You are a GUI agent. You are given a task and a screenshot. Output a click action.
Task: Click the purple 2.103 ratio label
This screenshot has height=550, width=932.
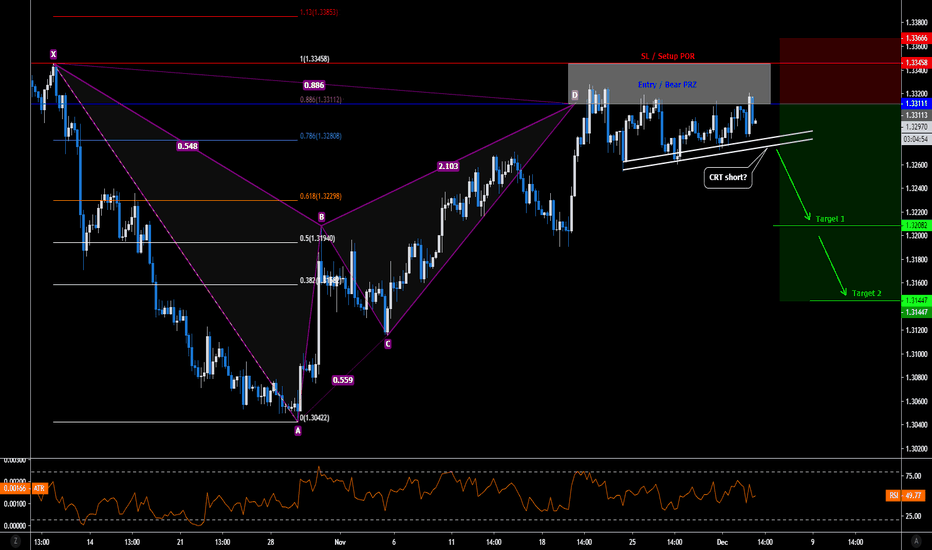(x=447, y=166)
